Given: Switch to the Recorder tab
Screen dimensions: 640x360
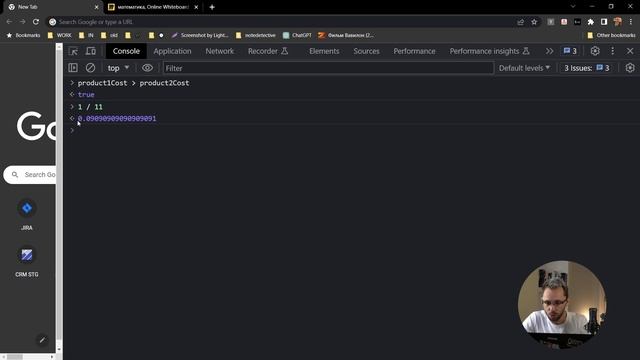Looking at the screenshot, I should point(268,51).
